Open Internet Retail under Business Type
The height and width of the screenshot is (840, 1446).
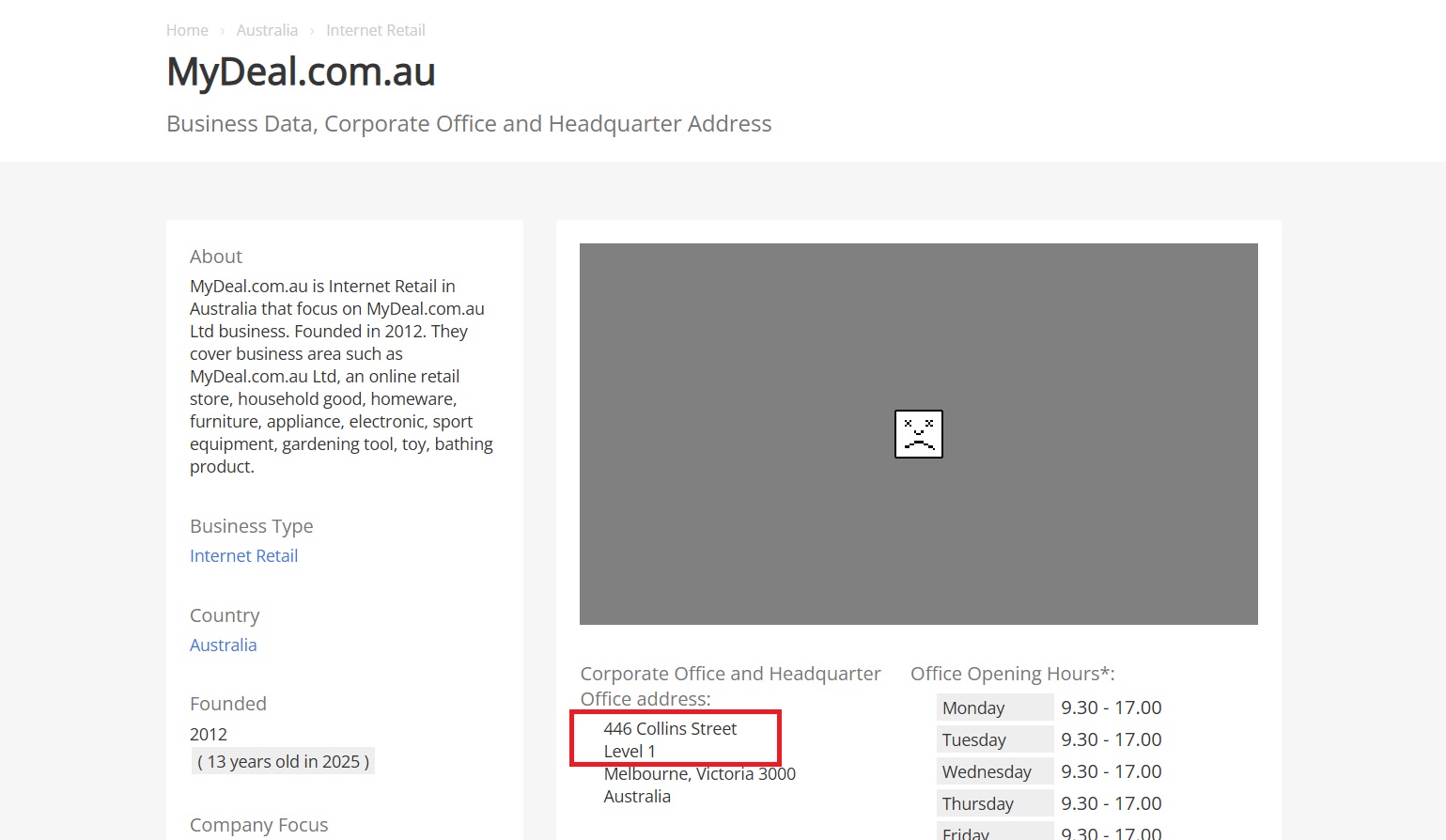click(243, 555)
